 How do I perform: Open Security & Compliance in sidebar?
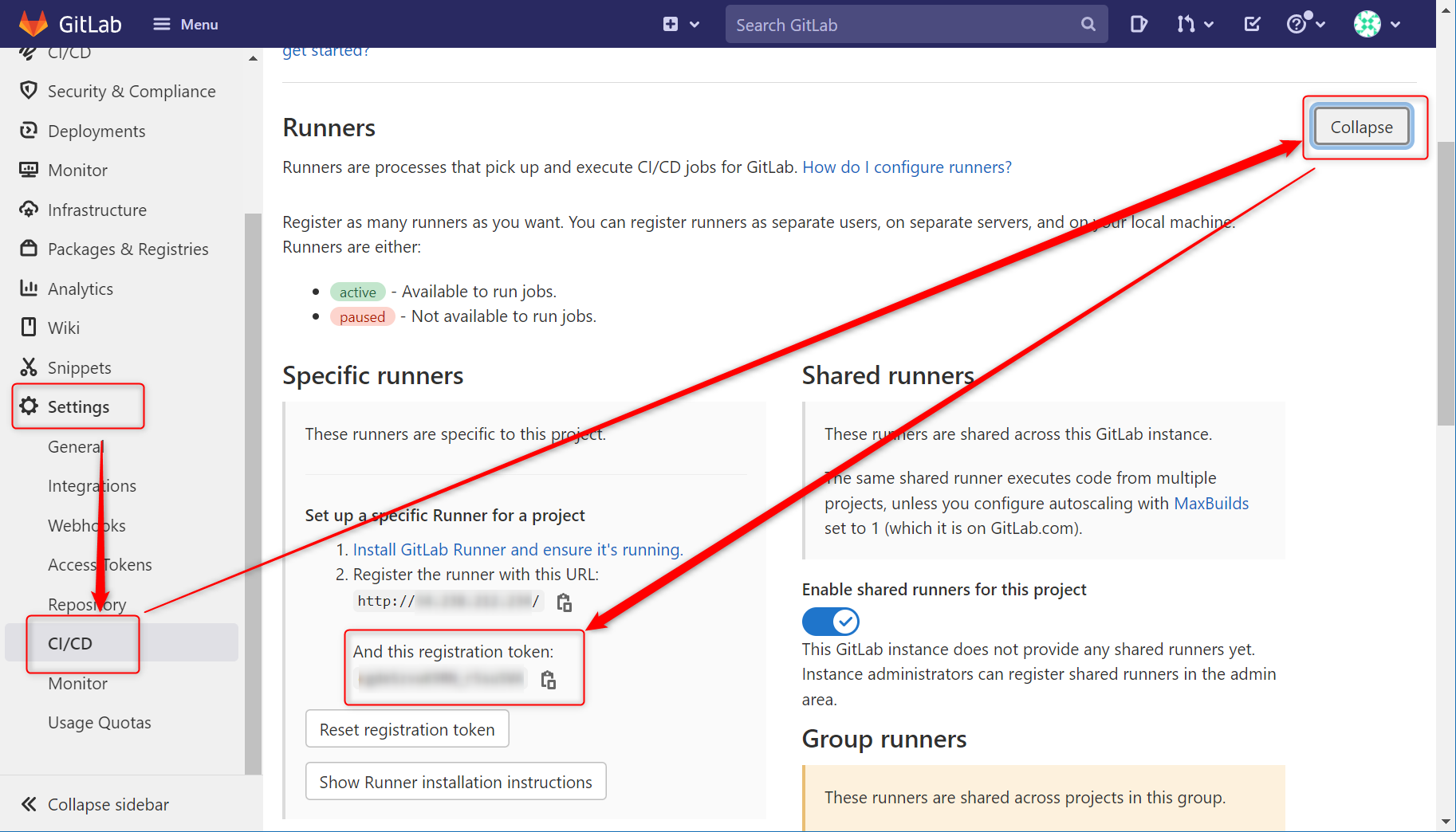131,91
